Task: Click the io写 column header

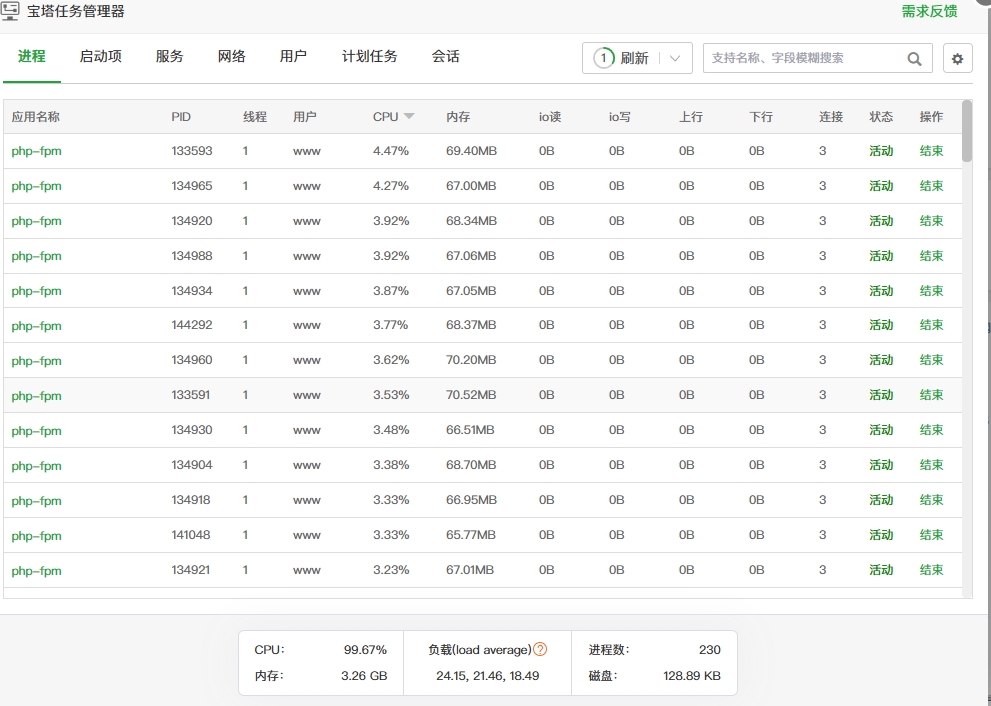Action: [619, 117]
